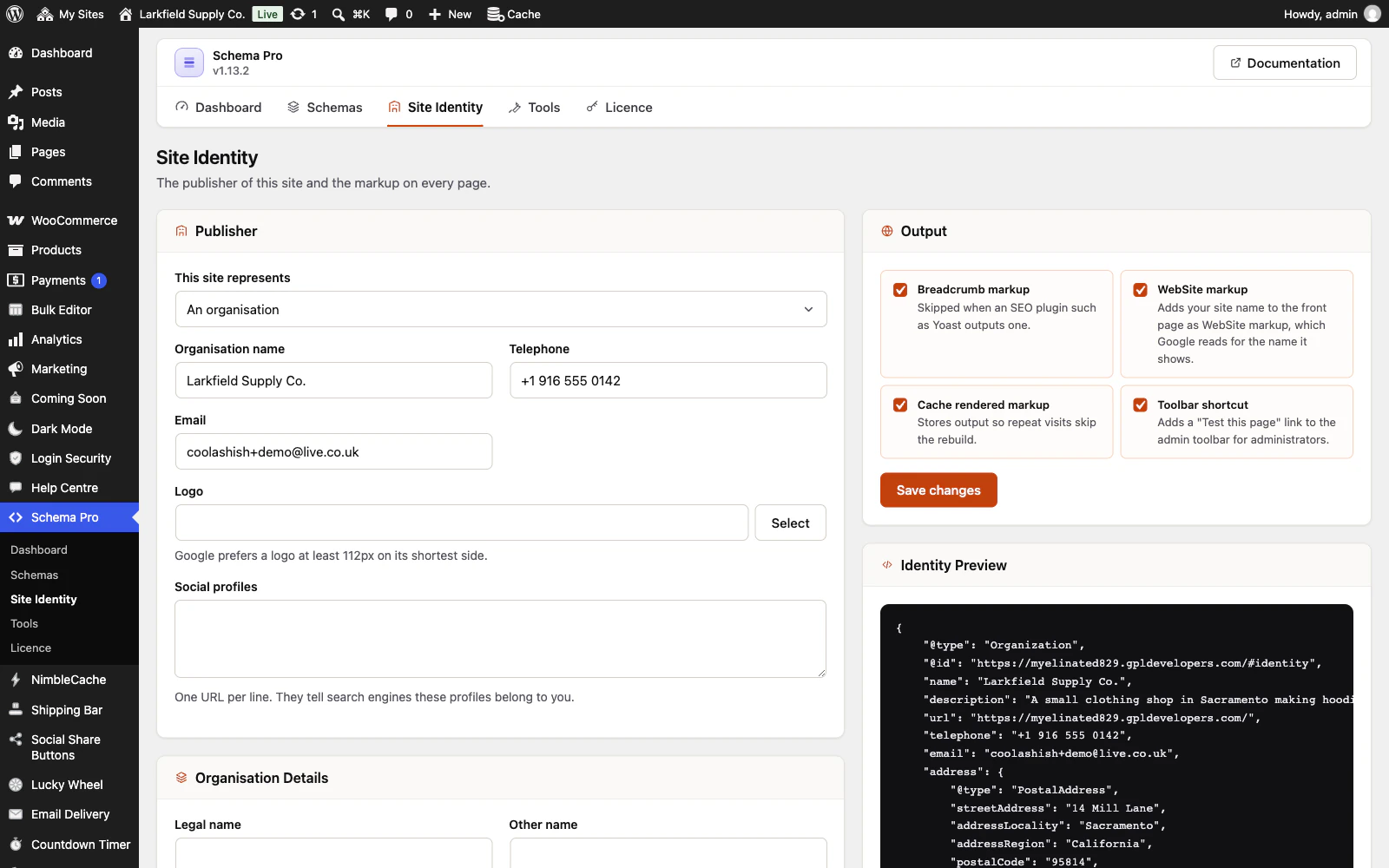Click the Organisation name field
1389x868 pixels.
[334, 380]
